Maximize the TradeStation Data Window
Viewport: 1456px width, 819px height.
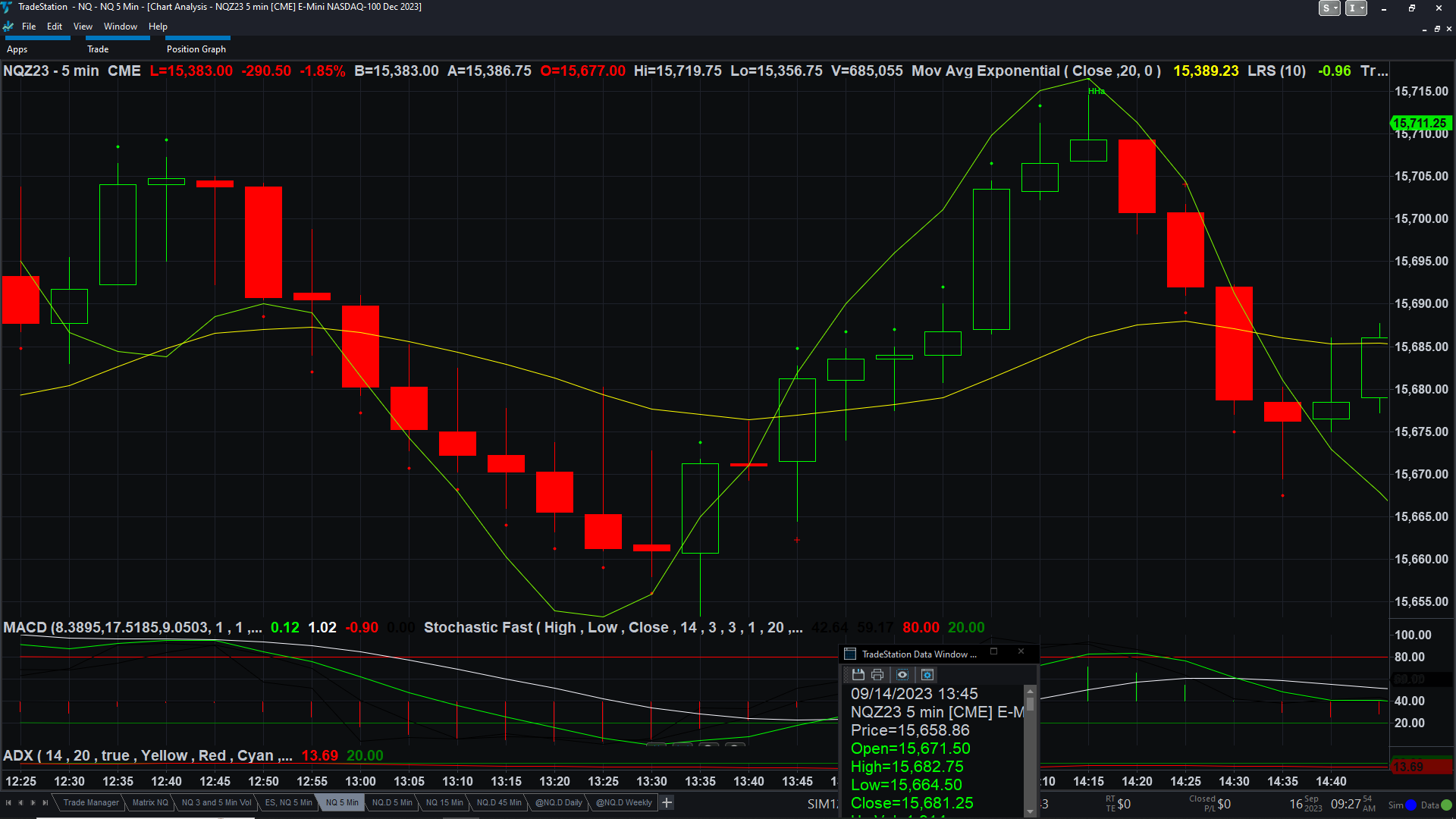(x=993, y=652)
